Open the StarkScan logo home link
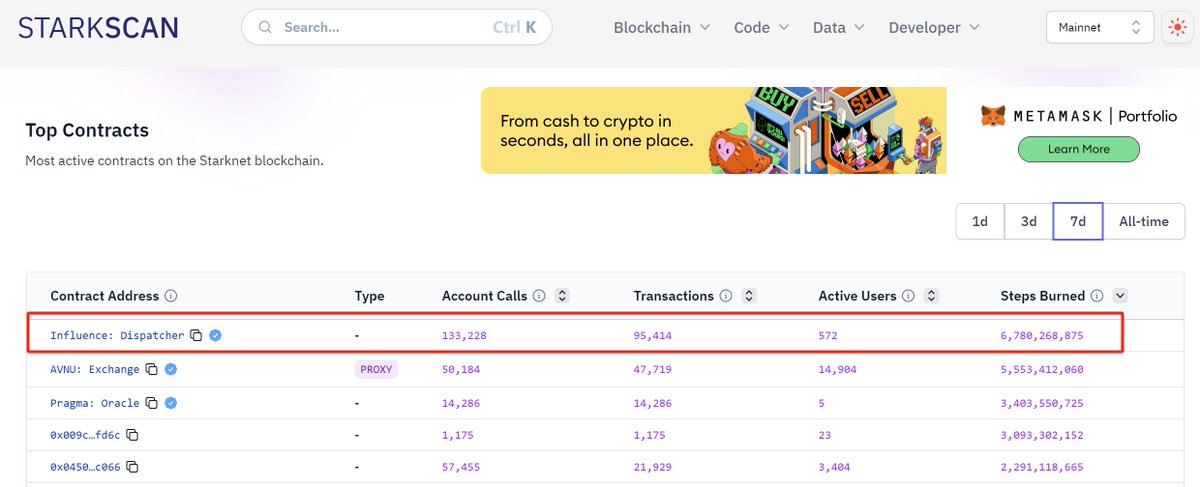 pos(99,27)
